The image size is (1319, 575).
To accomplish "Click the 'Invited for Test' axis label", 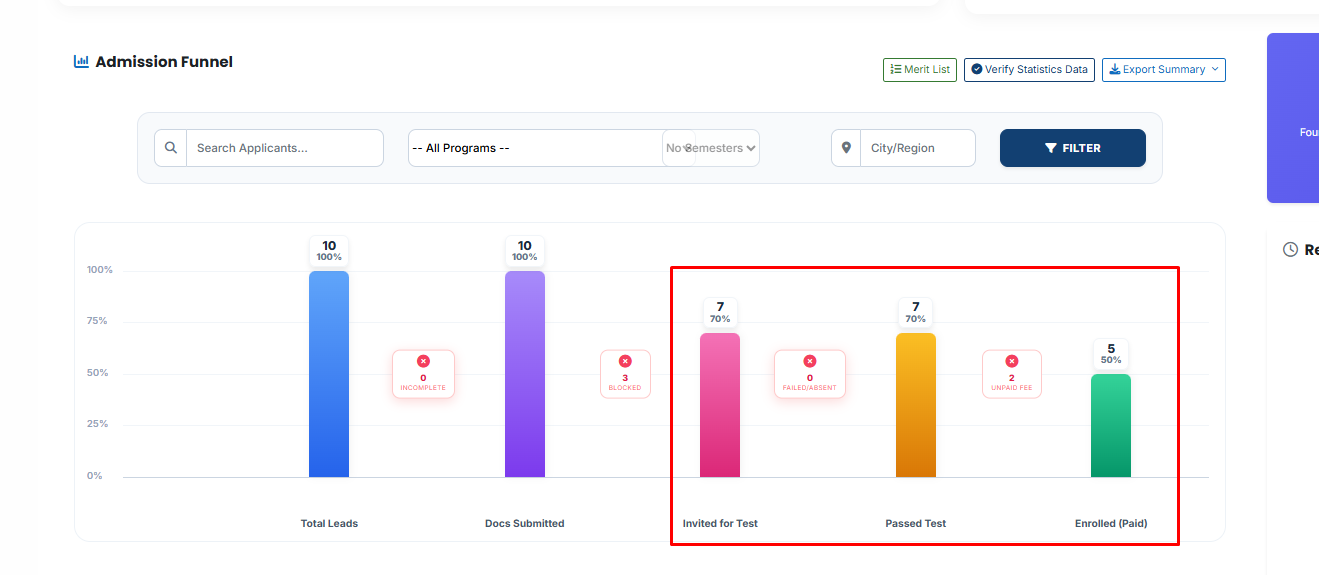I will (720, 524).
